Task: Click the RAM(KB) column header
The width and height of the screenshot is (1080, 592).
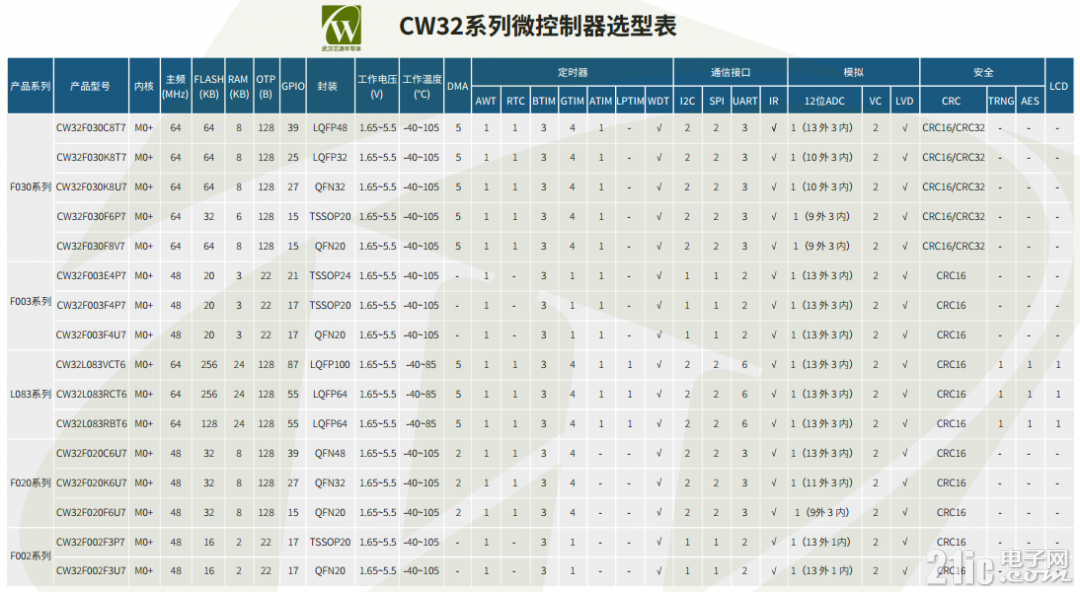Action: tap(238, 86)
